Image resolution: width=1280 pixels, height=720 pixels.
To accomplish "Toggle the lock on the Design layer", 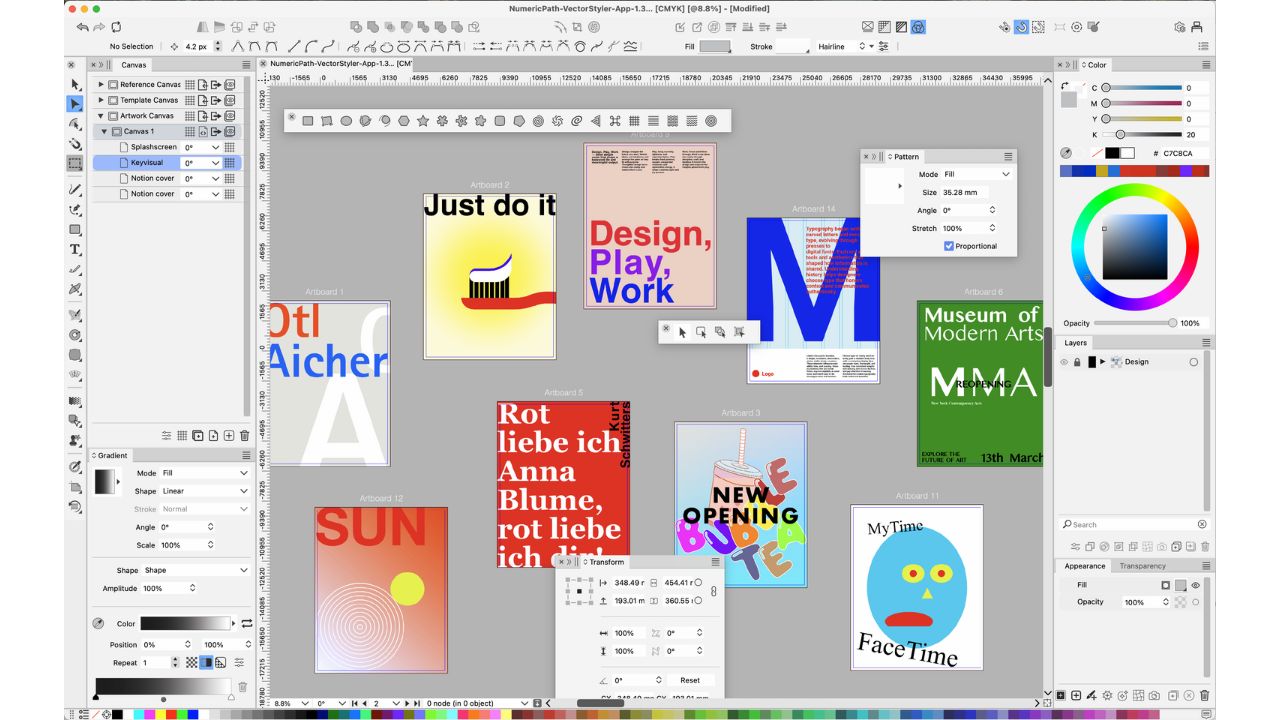I will tap(1077, 361).
